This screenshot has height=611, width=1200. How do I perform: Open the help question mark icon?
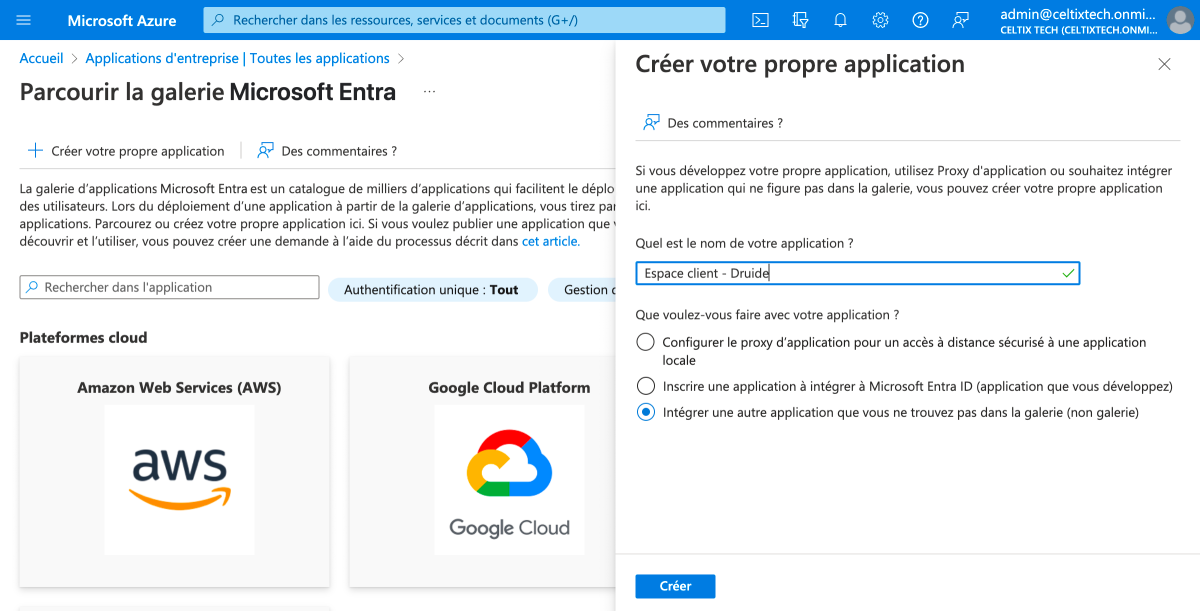tap(920, 20)
